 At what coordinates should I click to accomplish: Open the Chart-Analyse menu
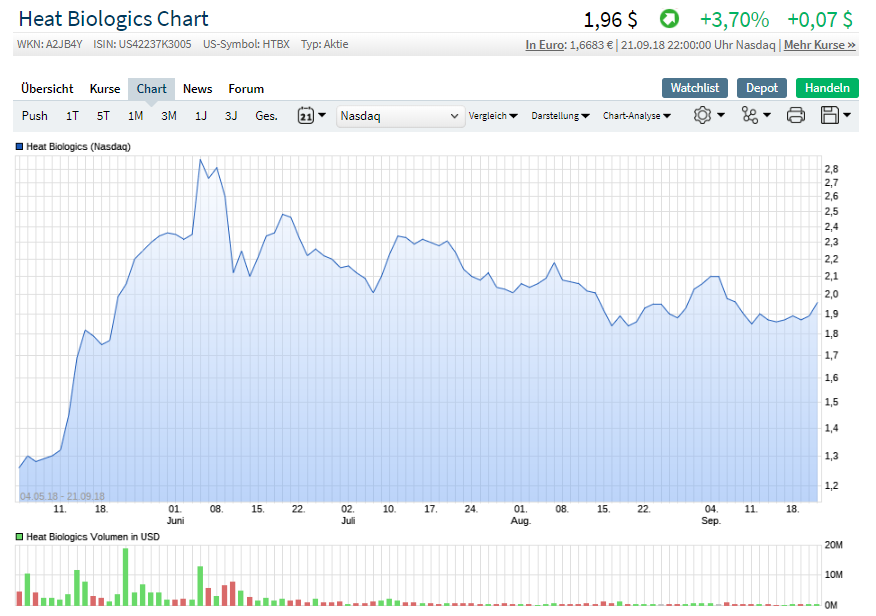point(639,115)
